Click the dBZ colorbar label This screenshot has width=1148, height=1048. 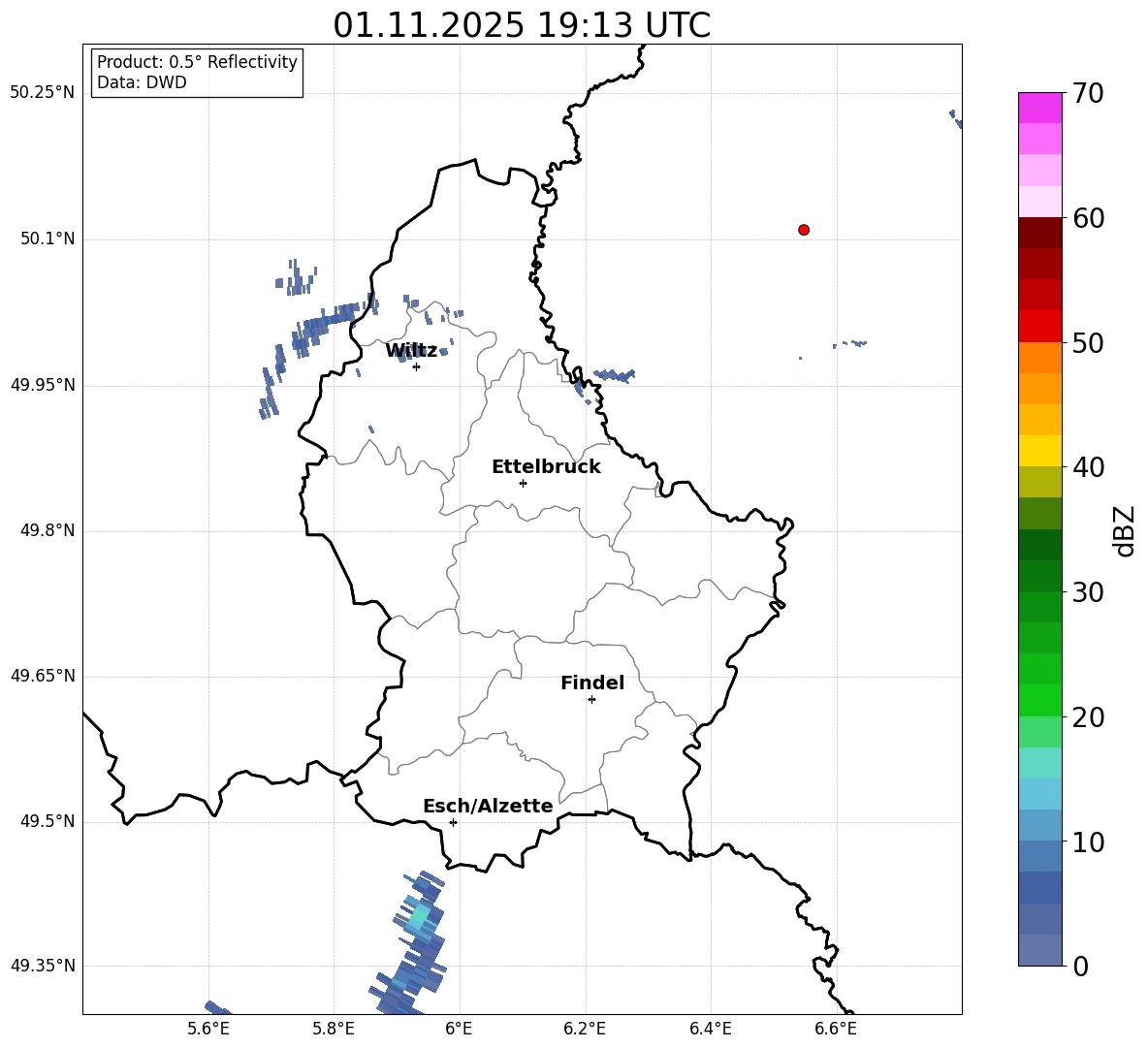[1123, 530]
